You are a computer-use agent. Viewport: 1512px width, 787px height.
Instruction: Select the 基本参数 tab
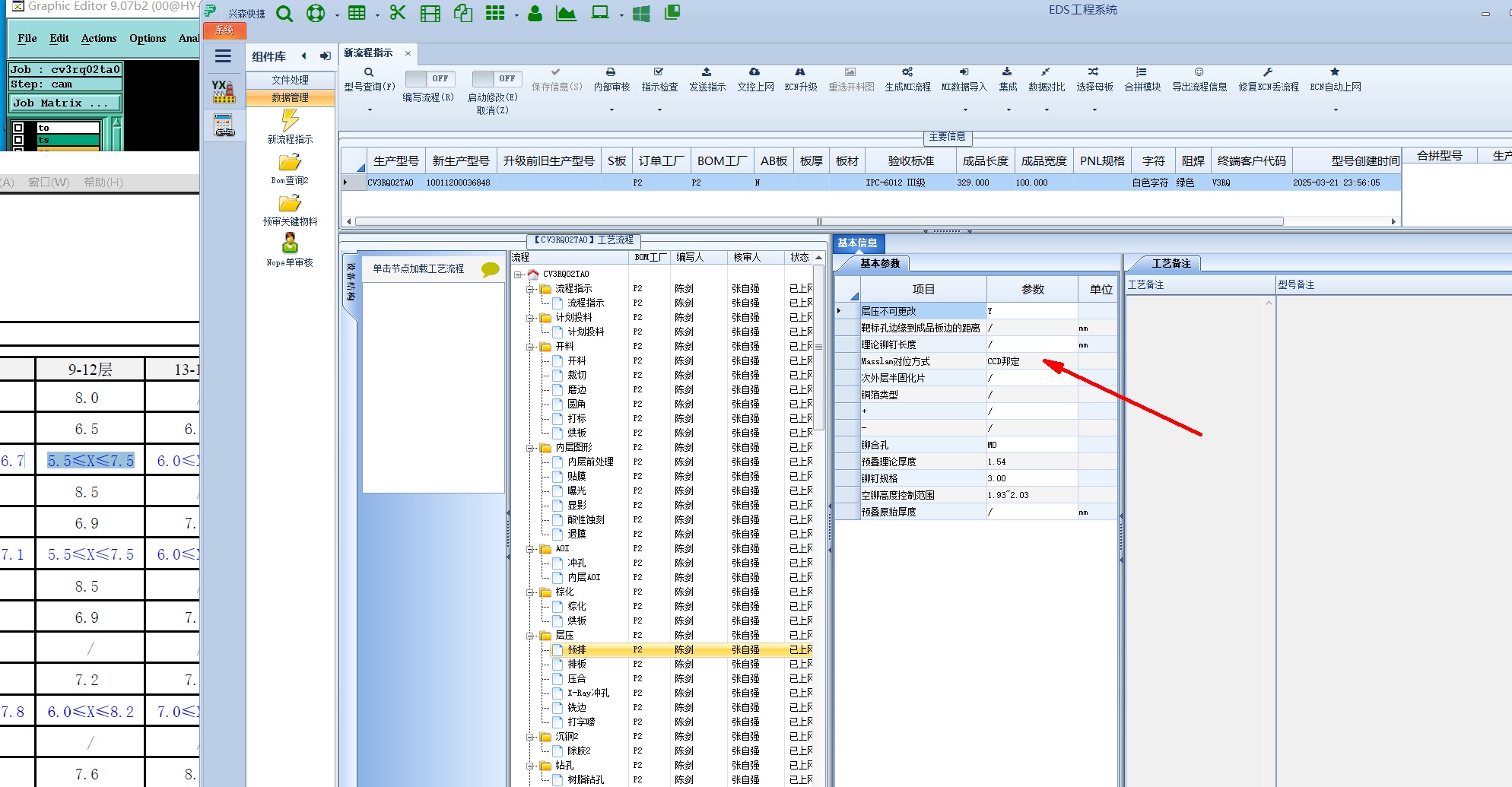click(x=880, y=263)
